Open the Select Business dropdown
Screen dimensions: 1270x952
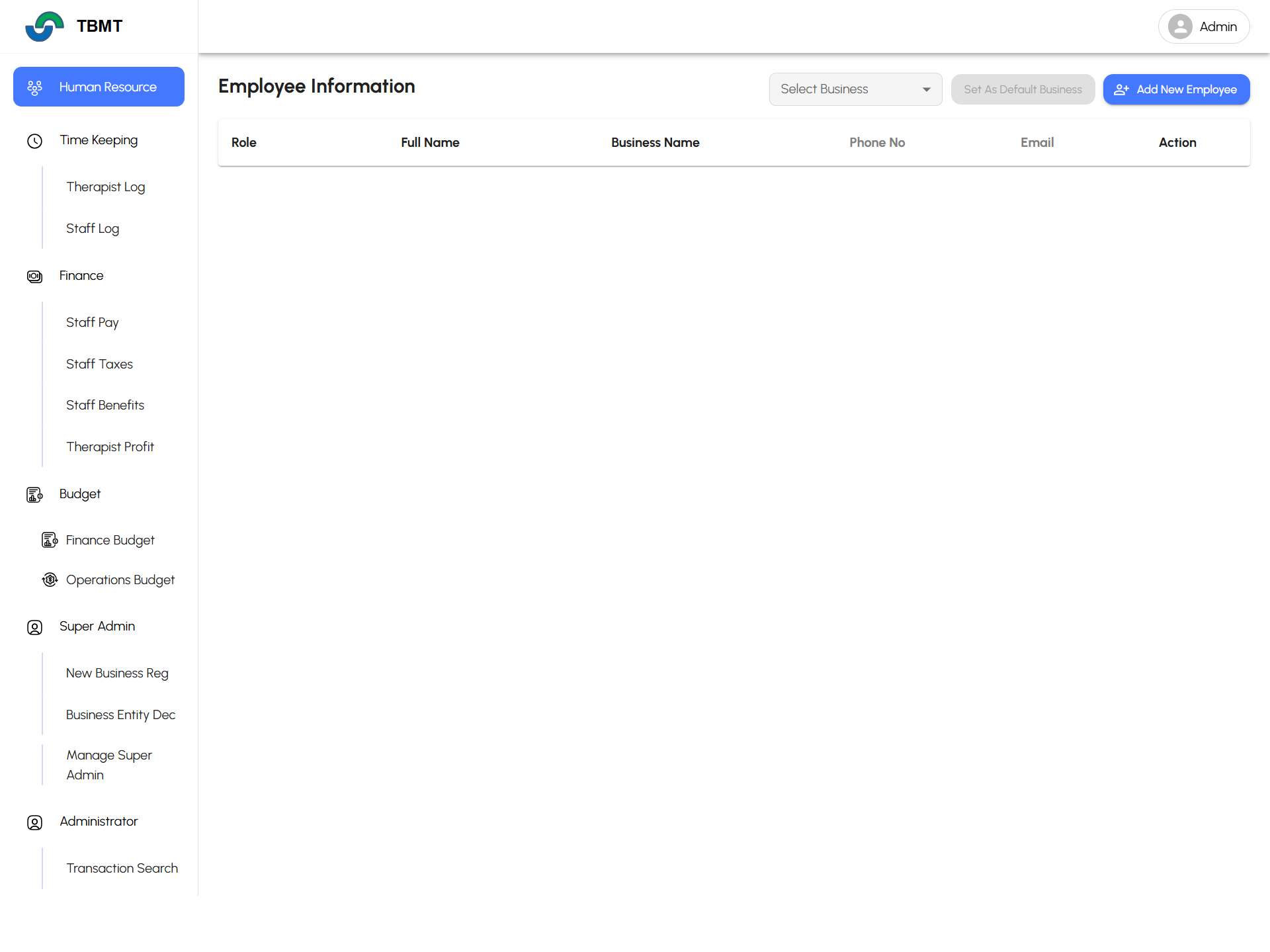(x=855, y=89)
